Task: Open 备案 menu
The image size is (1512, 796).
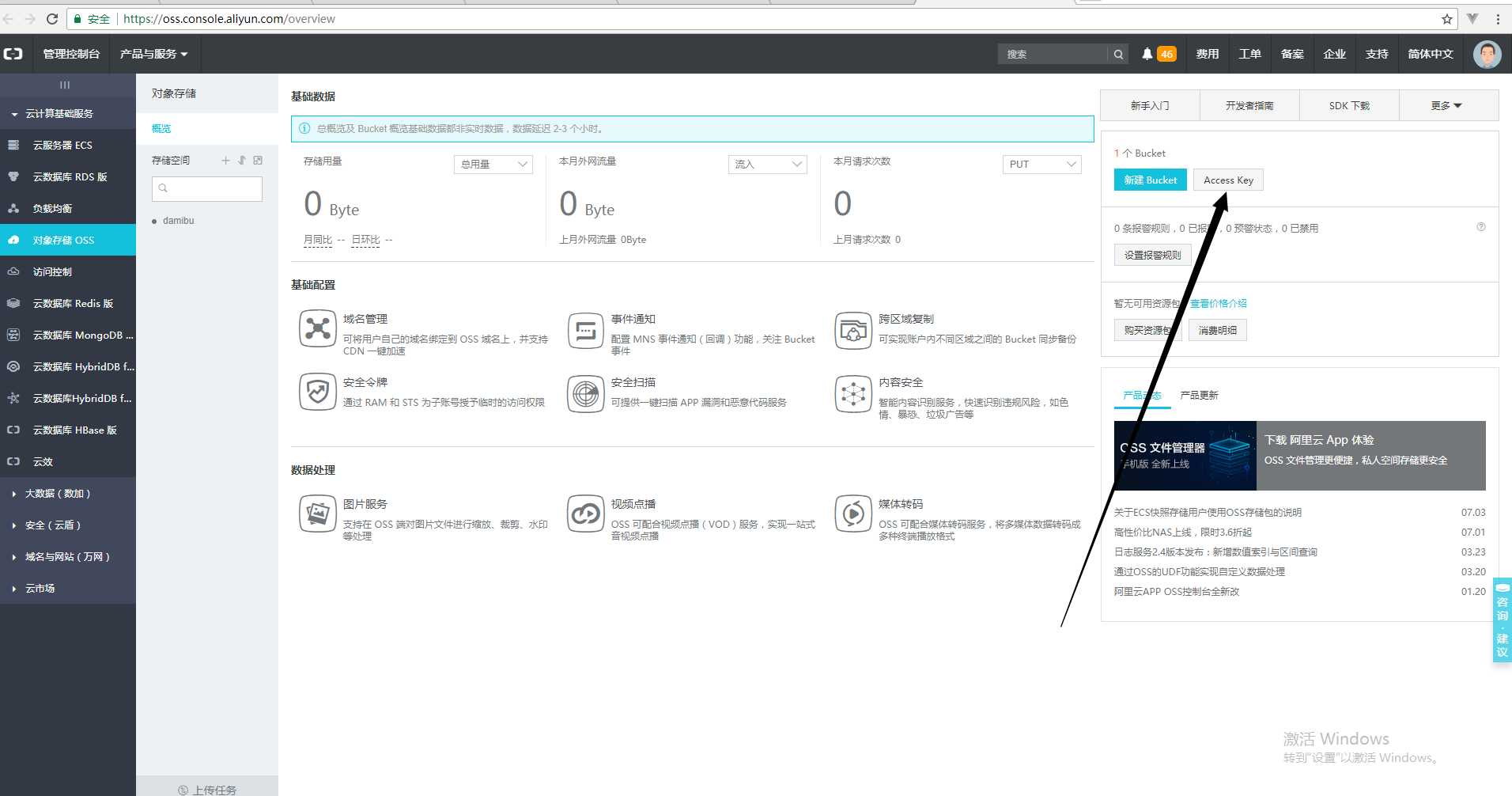Action: pyautogui.click(x=1292, y=54)
